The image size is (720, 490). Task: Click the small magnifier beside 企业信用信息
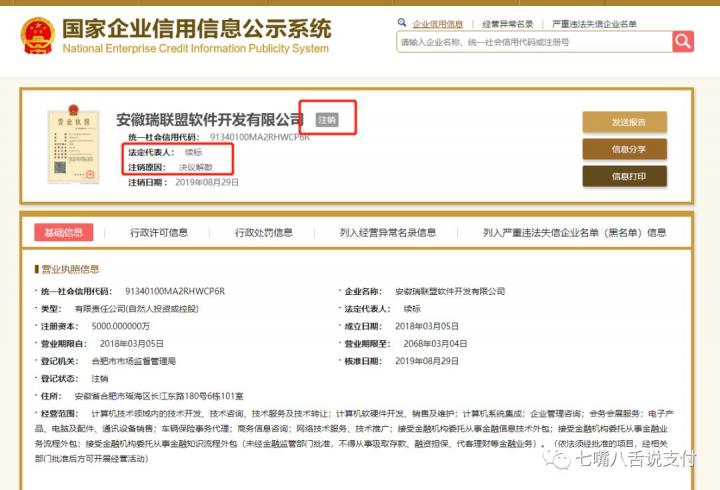point(402,22)
